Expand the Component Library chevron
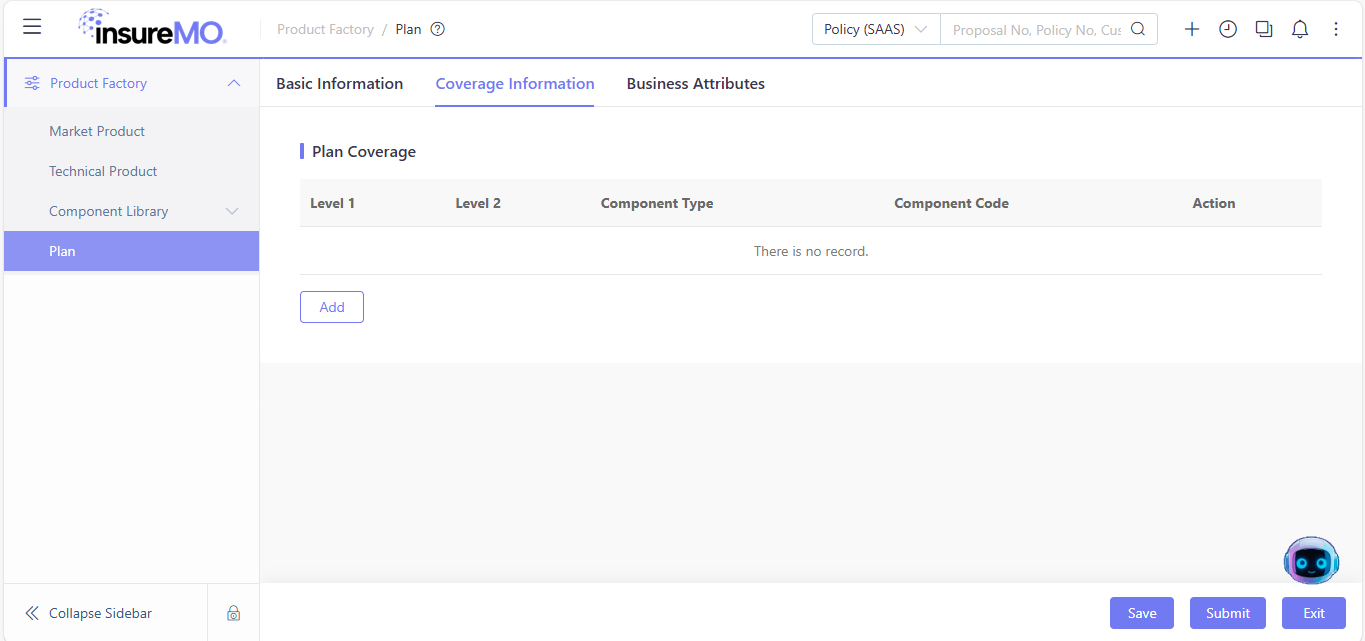The image size is (1365, 641). click(232, 211)
